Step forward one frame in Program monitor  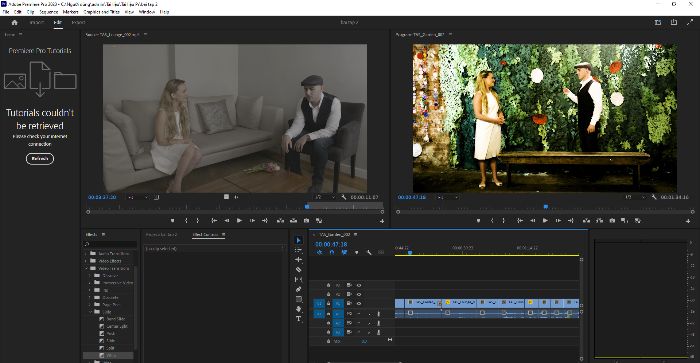558,221
